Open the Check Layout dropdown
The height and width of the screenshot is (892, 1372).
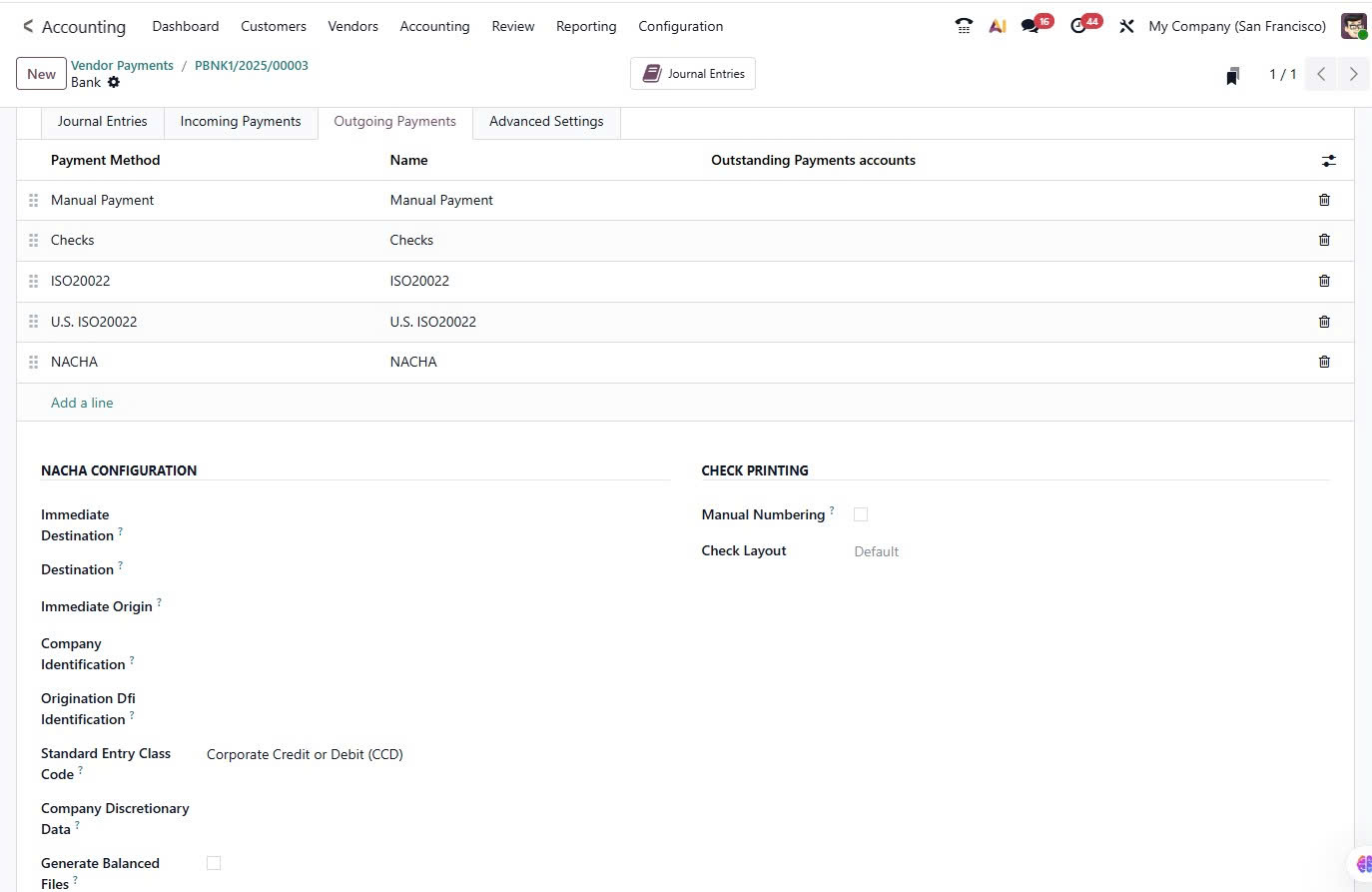1088,551
